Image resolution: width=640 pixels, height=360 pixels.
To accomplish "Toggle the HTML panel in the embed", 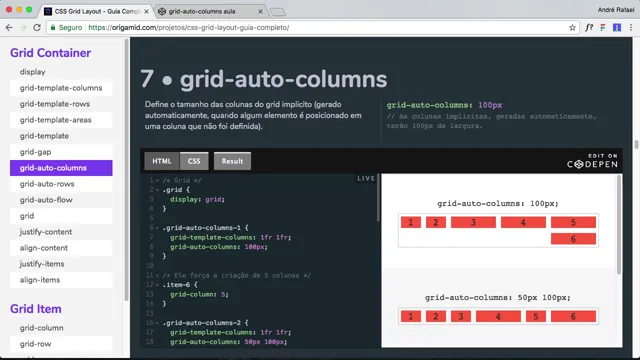I will [x=162, y=161].
